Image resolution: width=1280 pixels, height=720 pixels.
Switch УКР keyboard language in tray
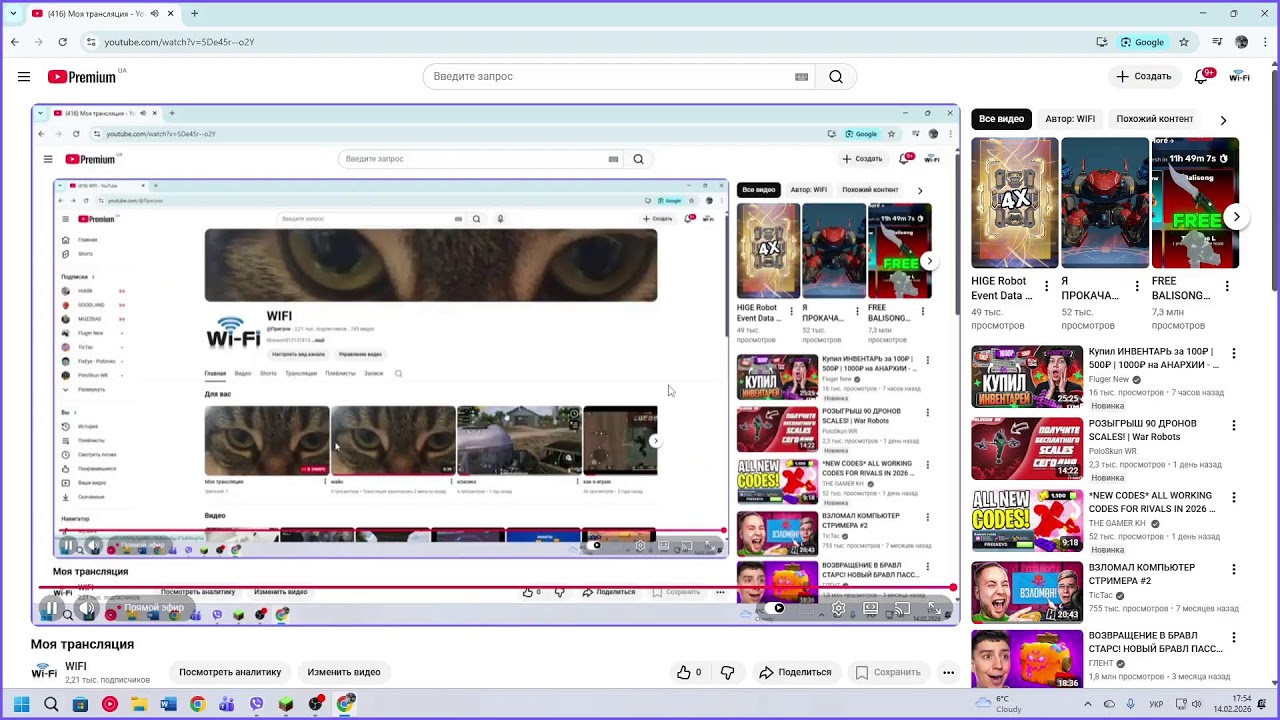click(1157, 704)
